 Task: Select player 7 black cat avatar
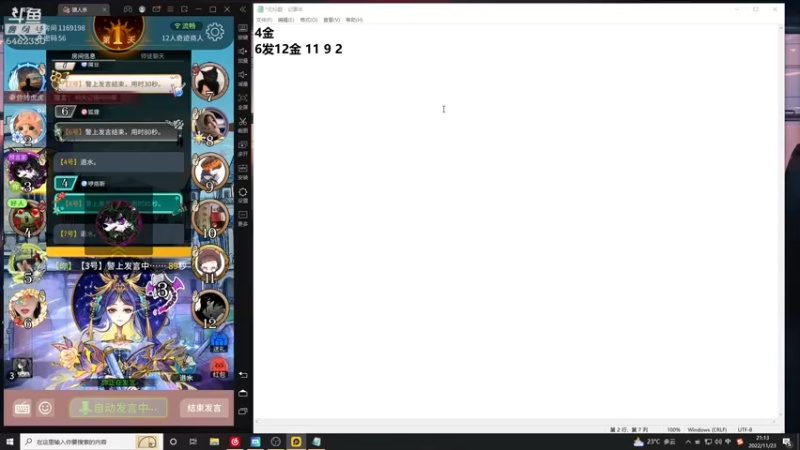pos(210,81)
